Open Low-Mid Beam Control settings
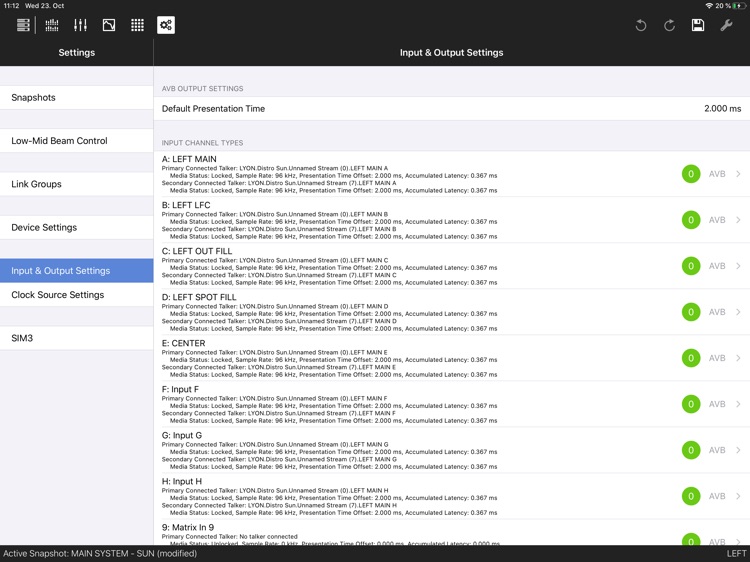 pyautogui.click(x=77, y=141)
